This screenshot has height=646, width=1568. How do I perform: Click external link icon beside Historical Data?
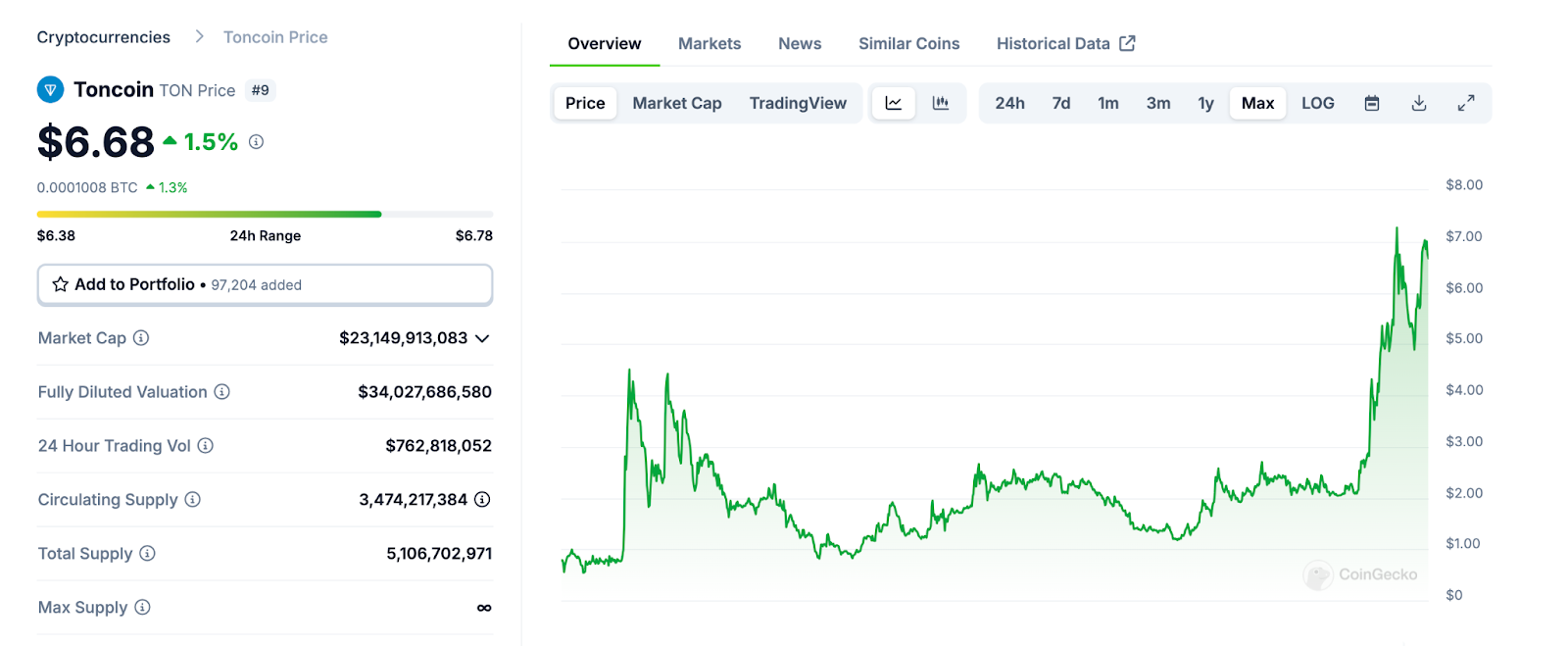(x=1128, y=43)
